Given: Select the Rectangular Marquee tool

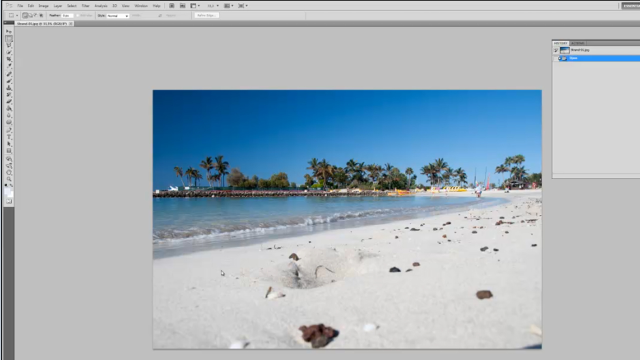Looking at the screenshot, I should [9, 38].
